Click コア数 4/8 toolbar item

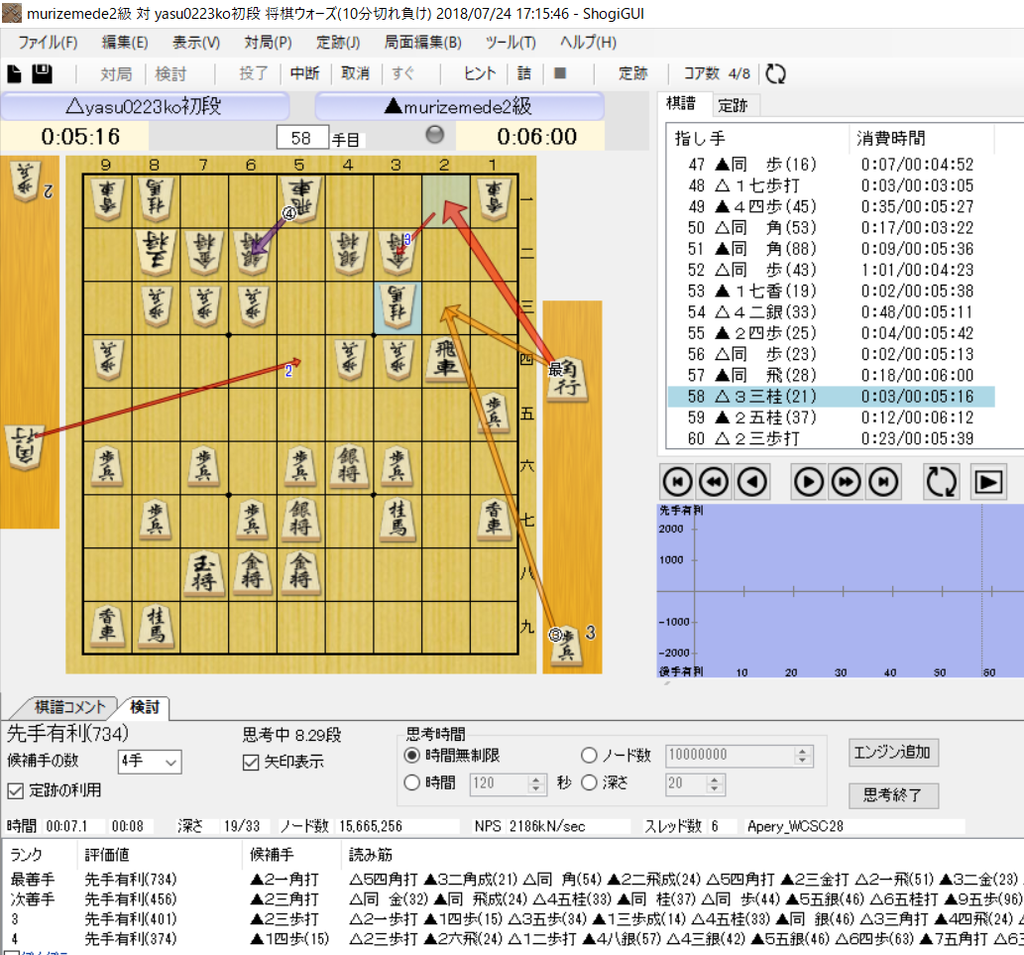(x=716, y=73)
